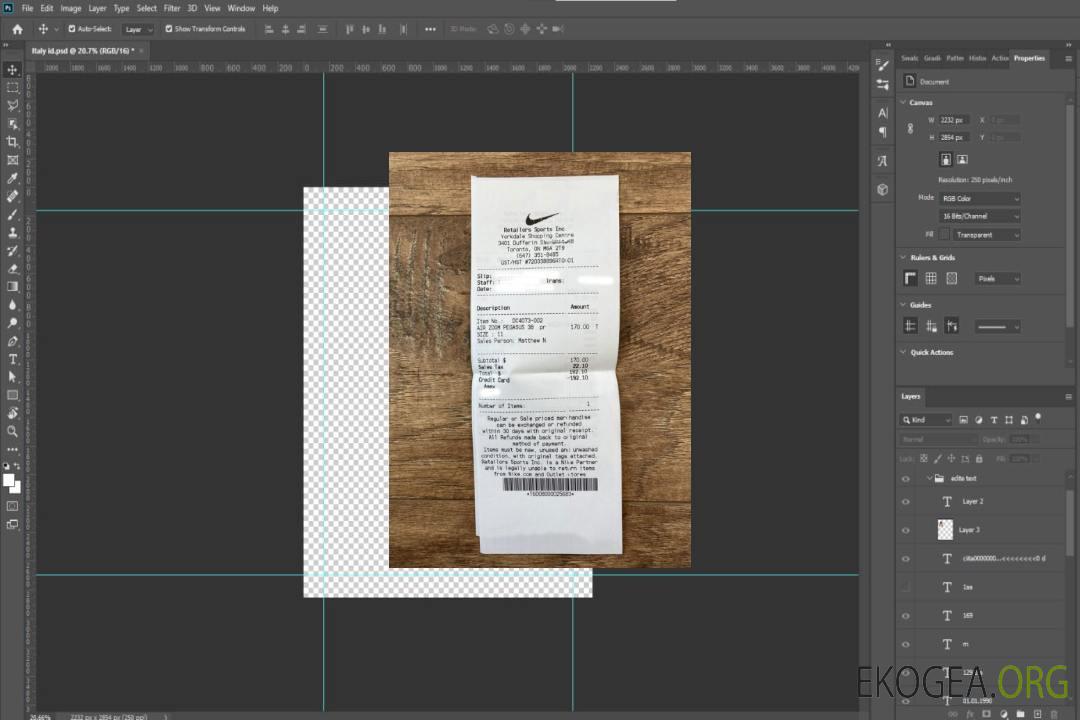Hide Layer 2 visibility eye

click(906, 502)
